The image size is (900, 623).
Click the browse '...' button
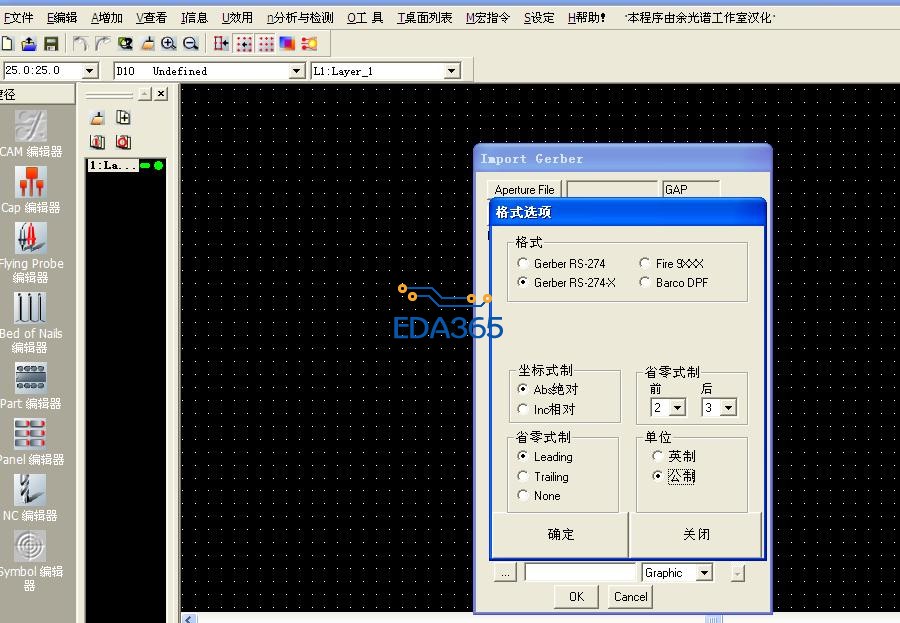505,572
